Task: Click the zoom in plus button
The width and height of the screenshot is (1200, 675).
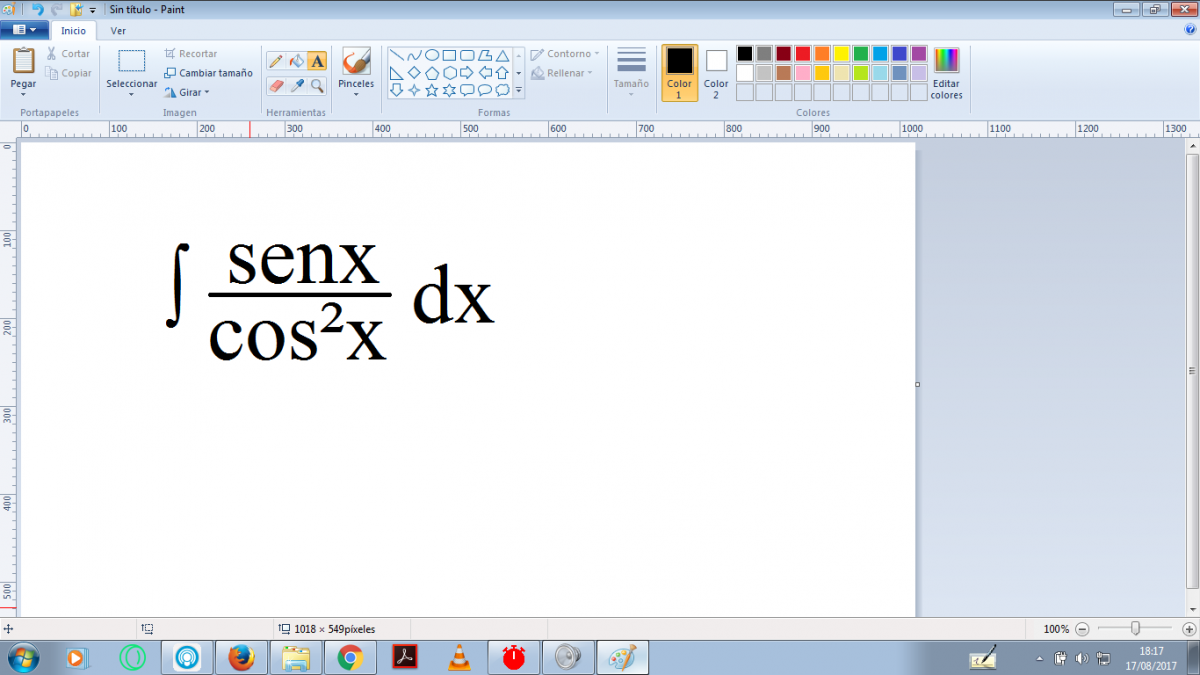Action: [x=1188, y=629]
